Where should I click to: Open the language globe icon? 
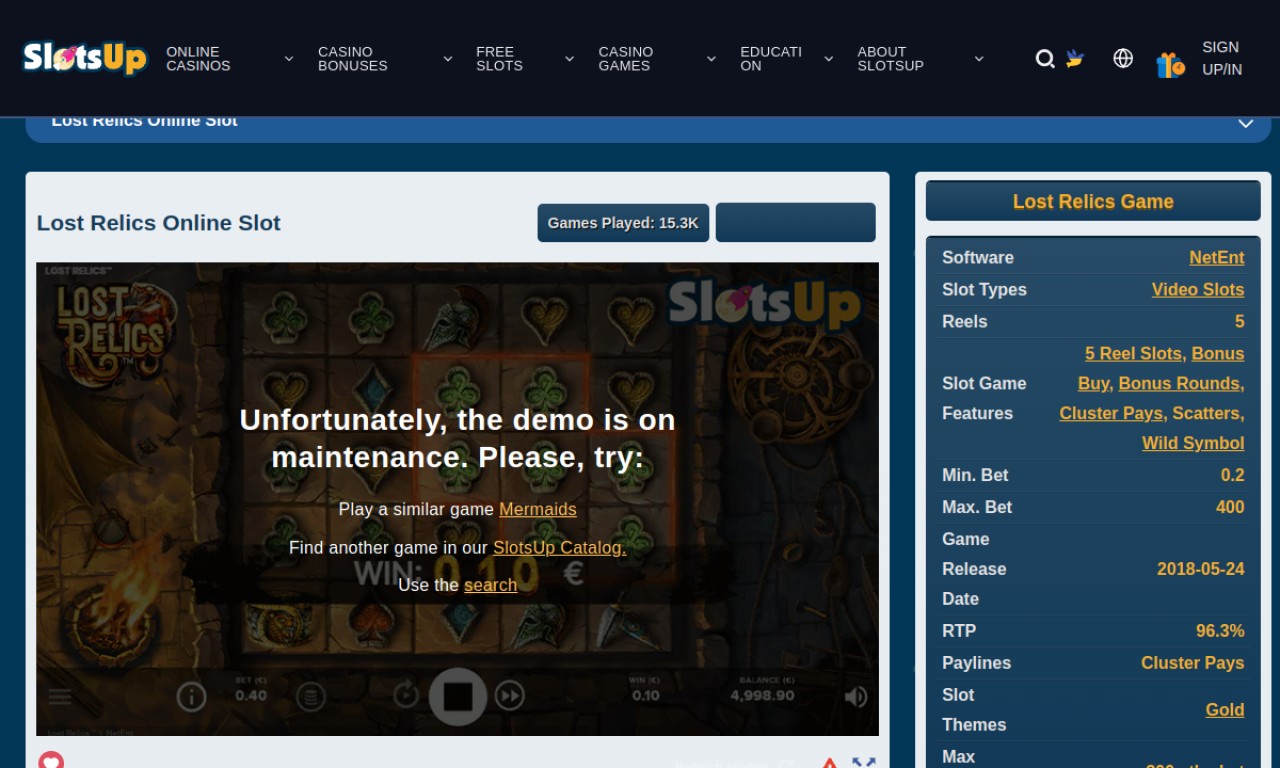coord(1123,58)
